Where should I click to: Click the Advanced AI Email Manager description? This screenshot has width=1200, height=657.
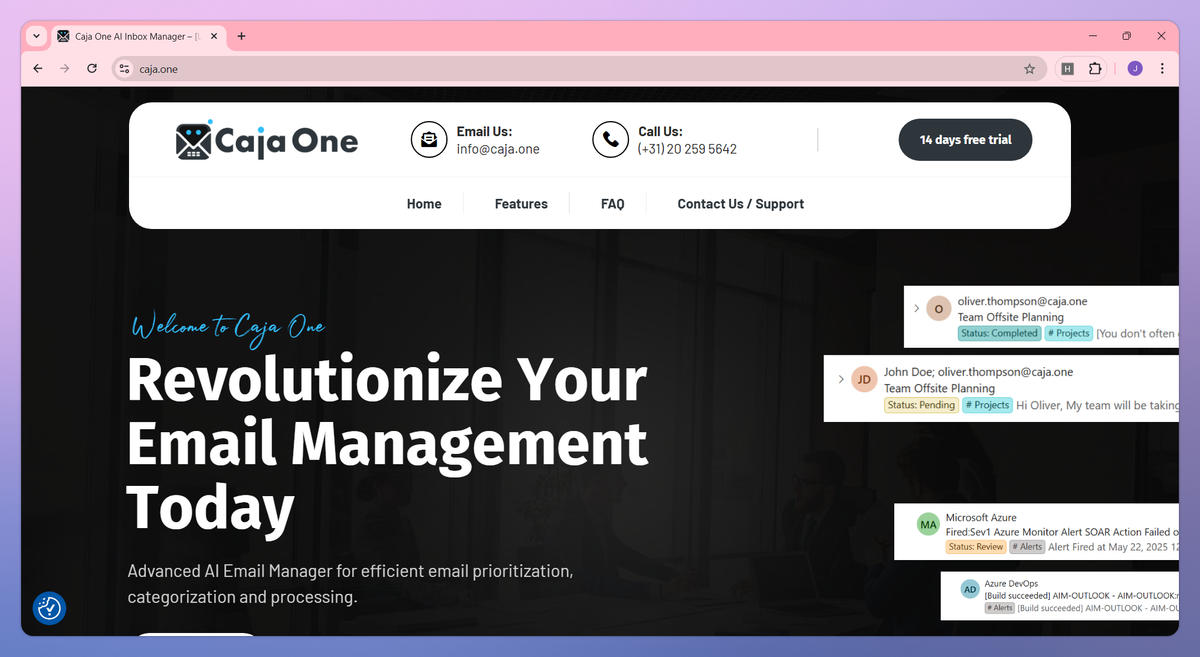pyautogui.click(x=350, y=585)
